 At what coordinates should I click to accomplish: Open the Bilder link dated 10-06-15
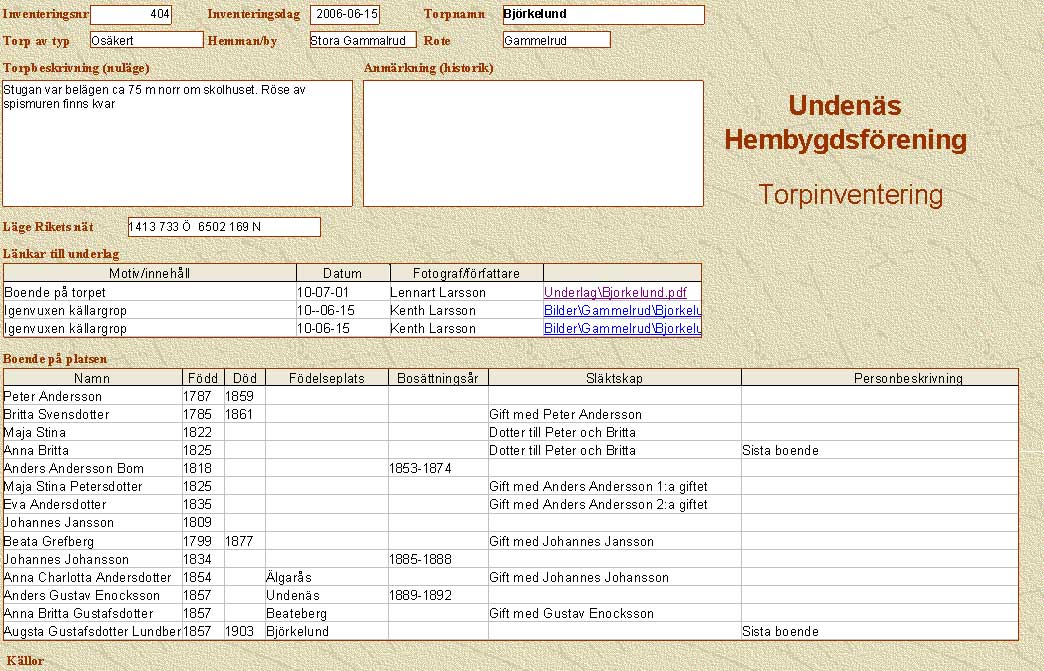621,329
